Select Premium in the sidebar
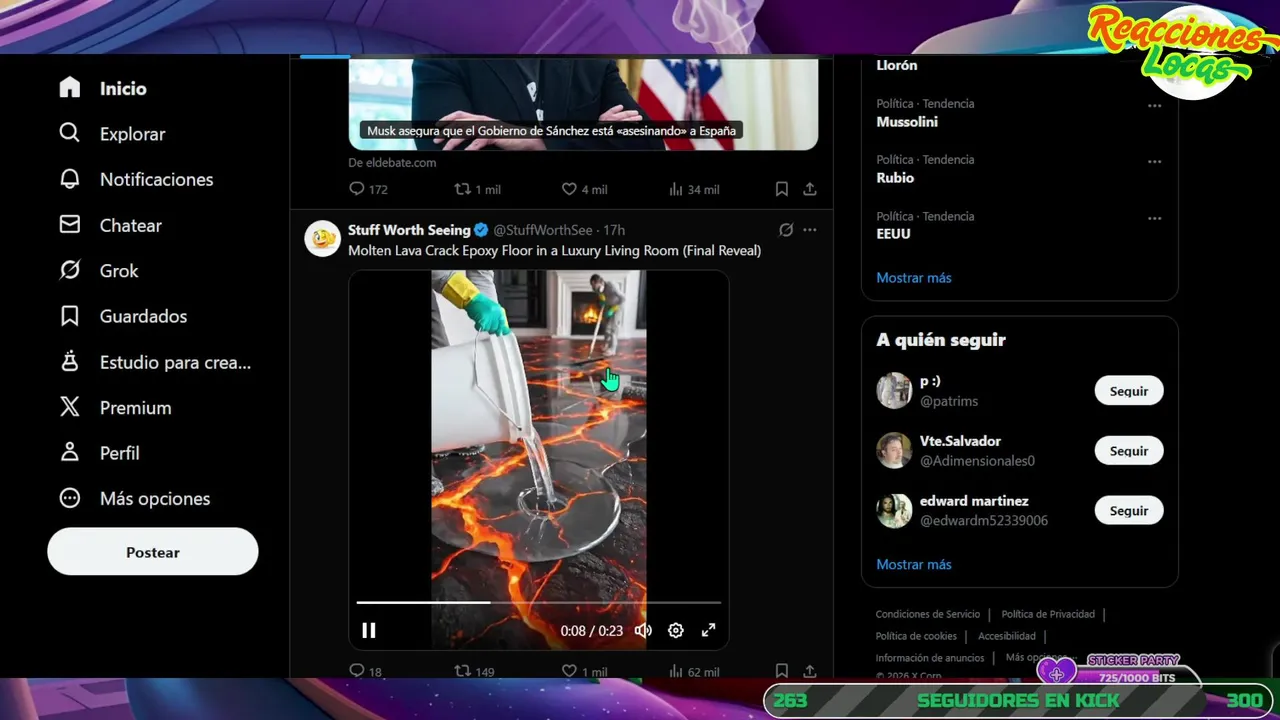This screenshot has height=720, width=1280. [x=135, y=407]
